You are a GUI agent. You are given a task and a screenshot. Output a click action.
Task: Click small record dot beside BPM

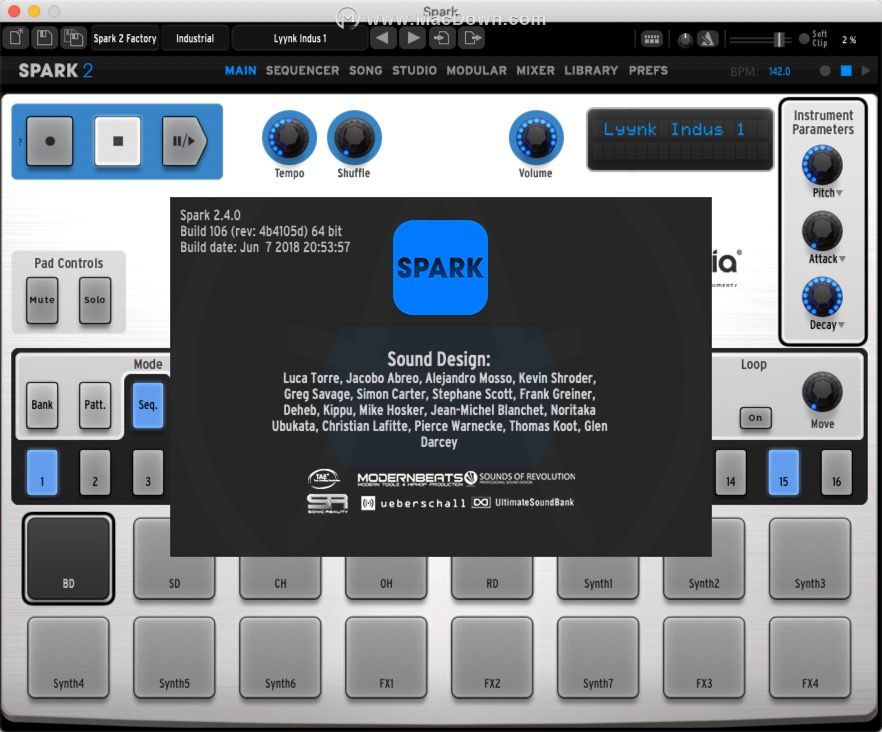pyautogui.click(x=825, y=71)
